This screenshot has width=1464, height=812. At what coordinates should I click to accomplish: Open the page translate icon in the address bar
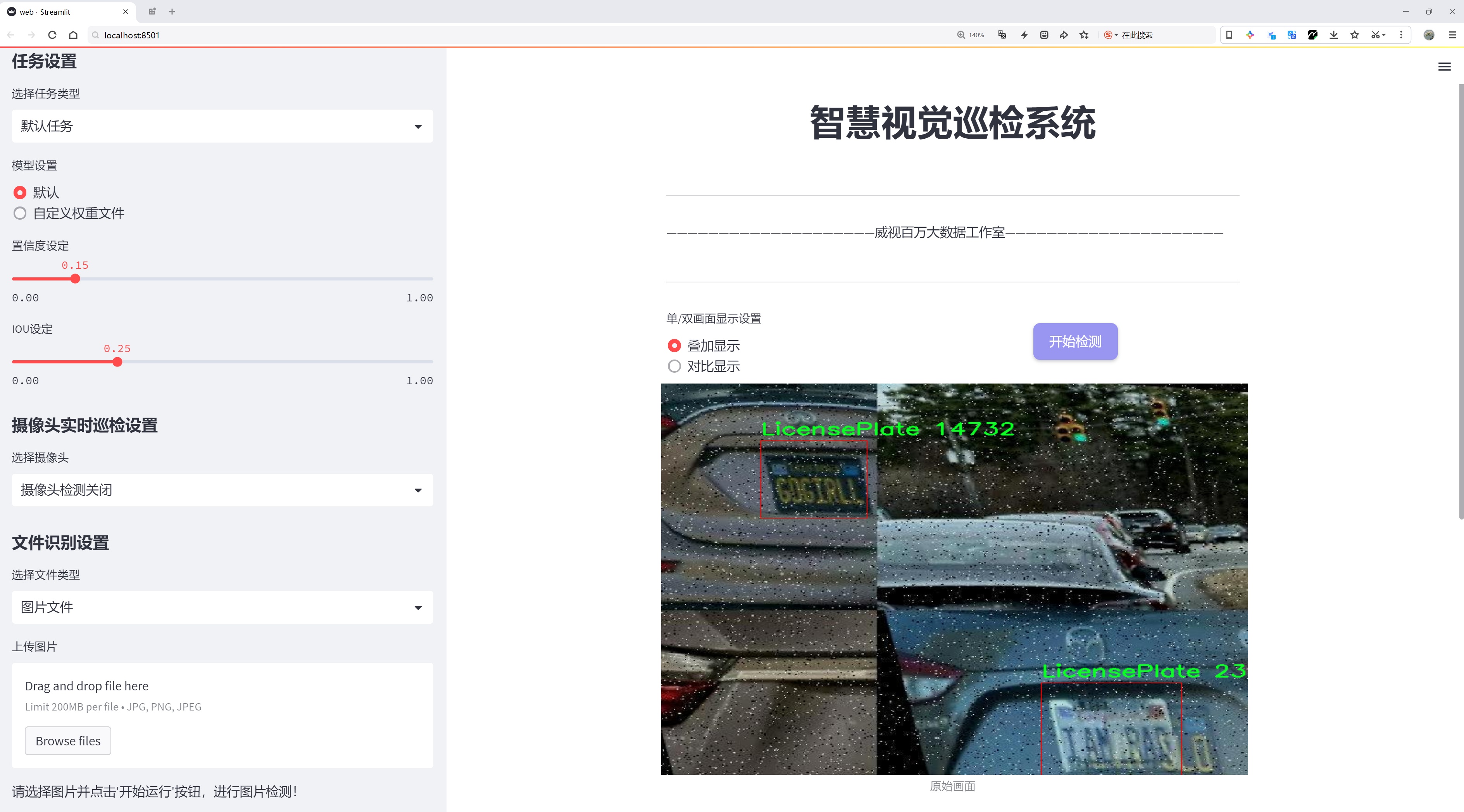(x=1002, y=35)
